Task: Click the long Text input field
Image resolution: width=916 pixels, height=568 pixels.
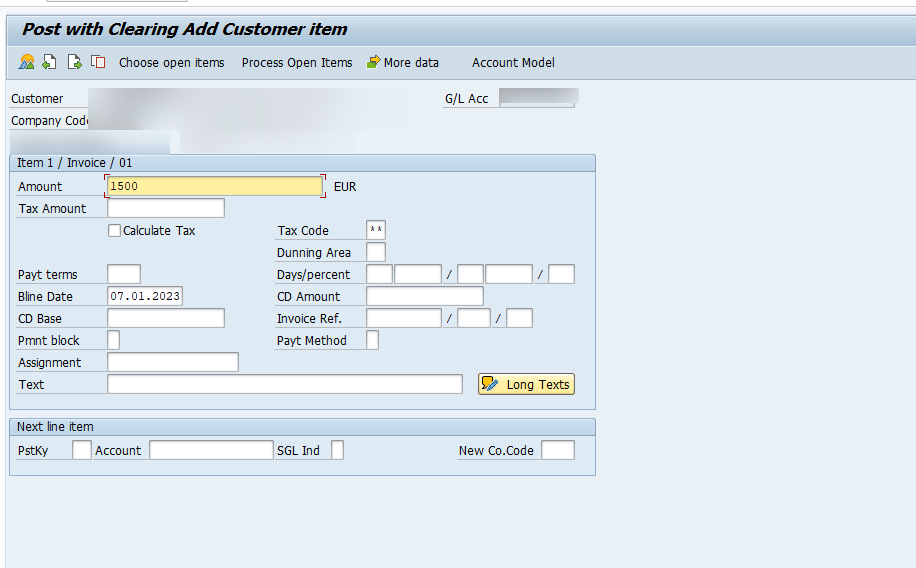Action: 284,384
